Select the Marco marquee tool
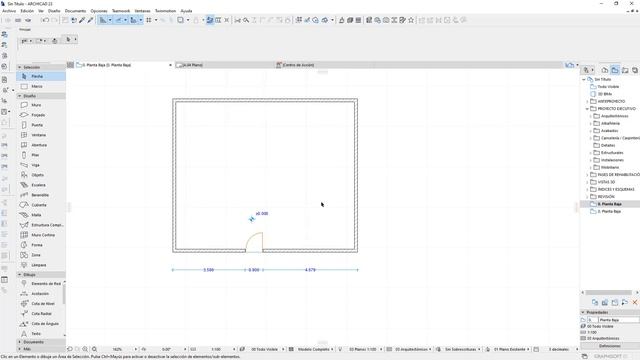 tap(41, 87)
